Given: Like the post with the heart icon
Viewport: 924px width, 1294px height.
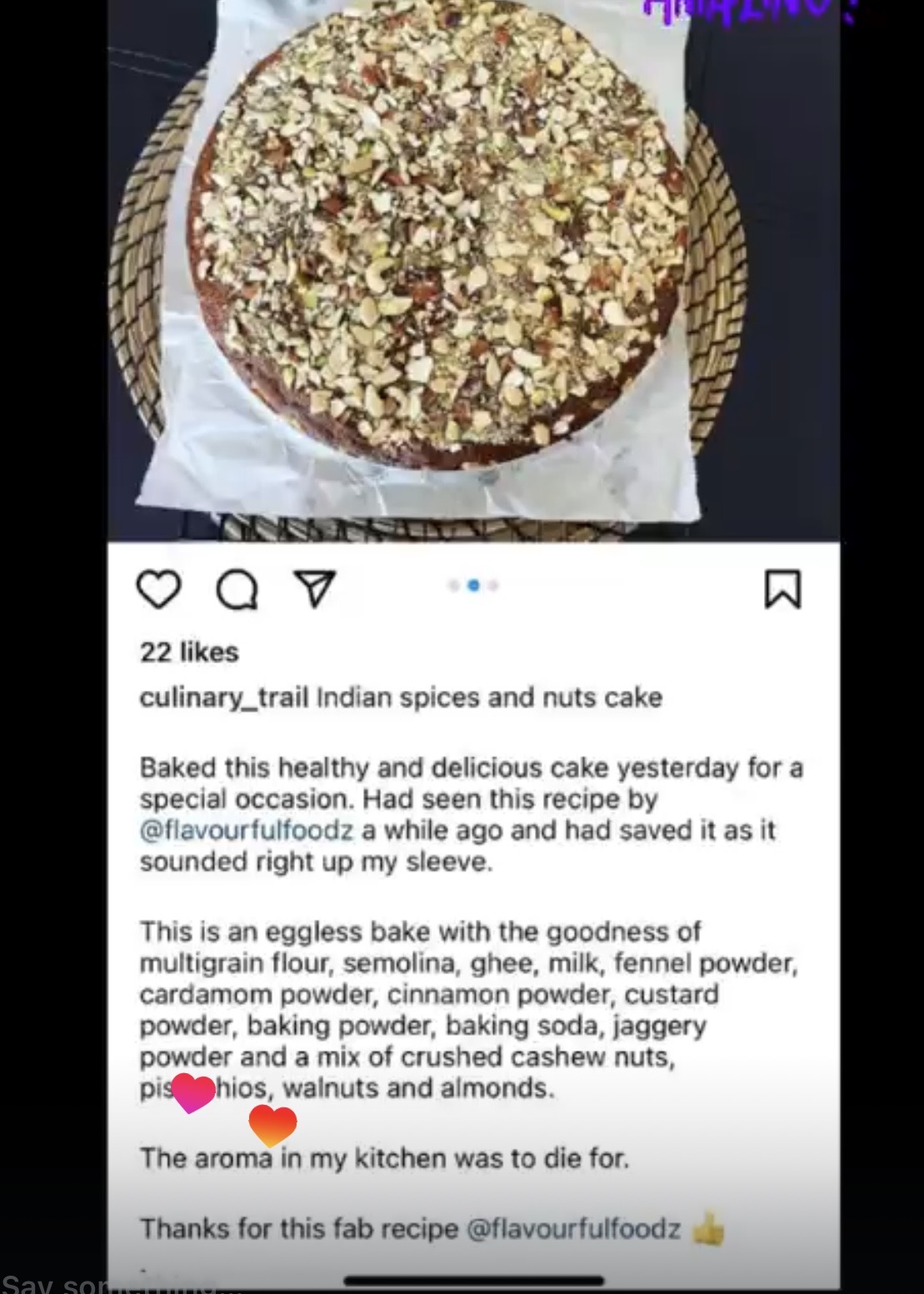Looking at the screenshot, I should point(158,589).
